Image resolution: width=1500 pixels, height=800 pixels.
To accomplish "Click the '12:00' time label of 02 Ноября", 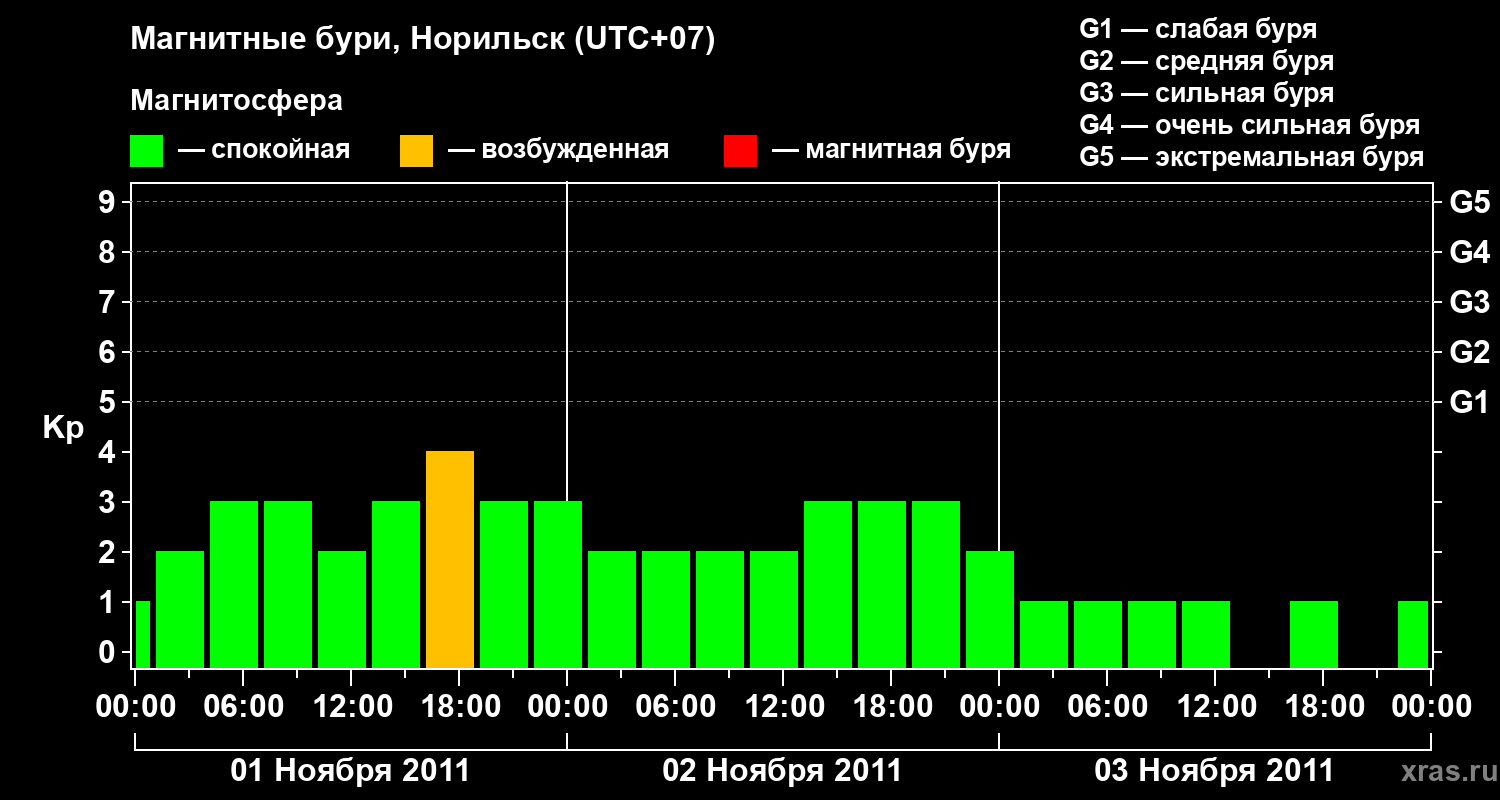I will click(x=783, y=707).
